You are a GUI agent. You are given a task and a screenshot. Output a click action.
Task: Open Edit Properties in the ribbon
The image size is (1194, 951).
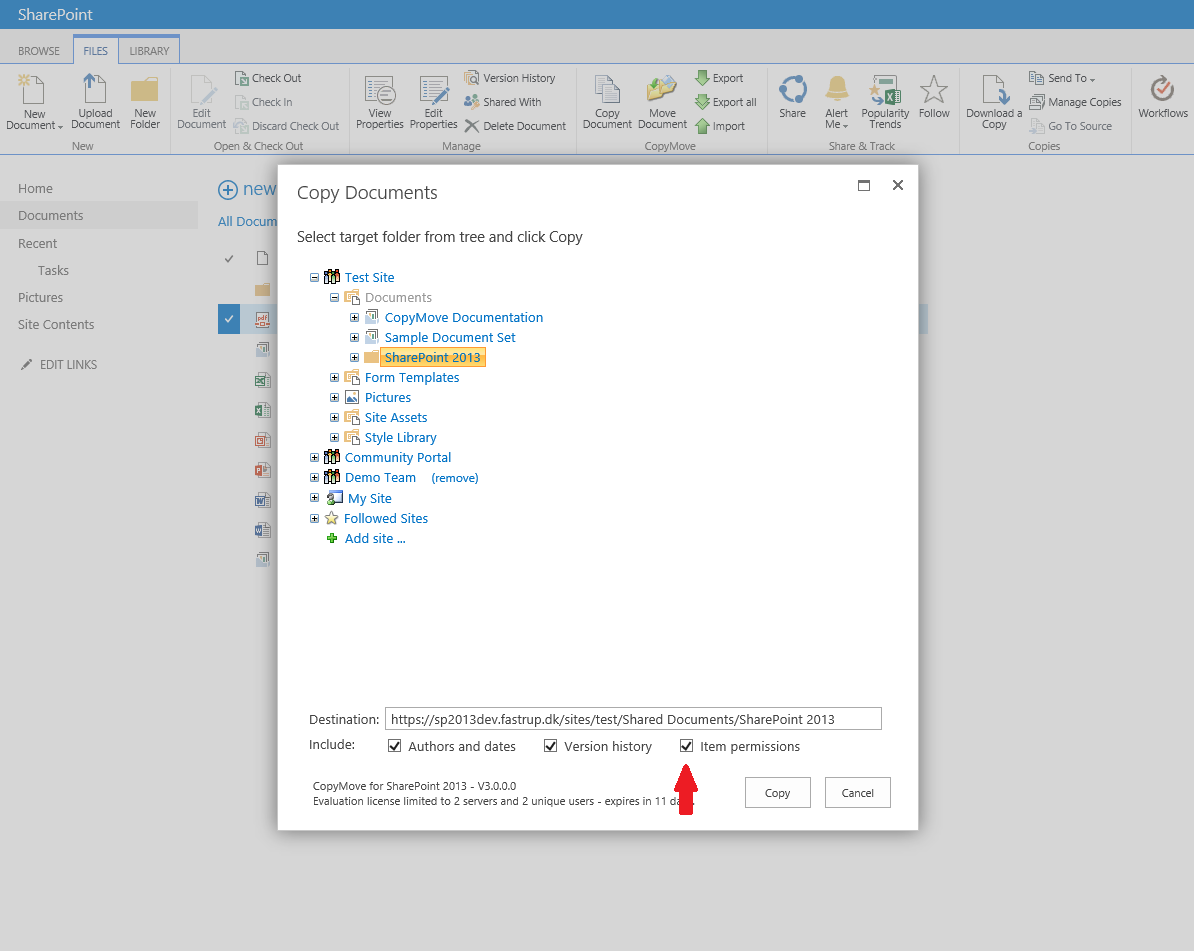[433, 102]
